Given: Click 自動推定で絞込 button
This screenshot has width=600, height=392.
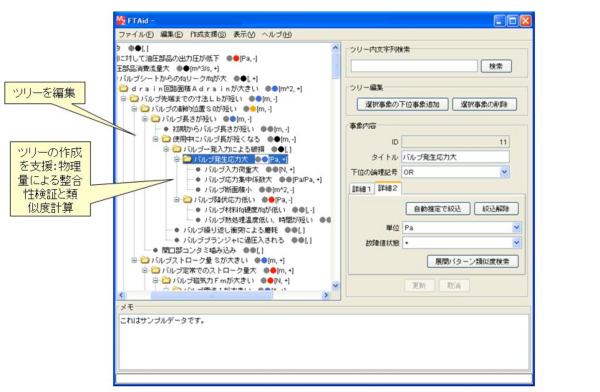Looking at the screenshot, I should click(x=437, y=209).
